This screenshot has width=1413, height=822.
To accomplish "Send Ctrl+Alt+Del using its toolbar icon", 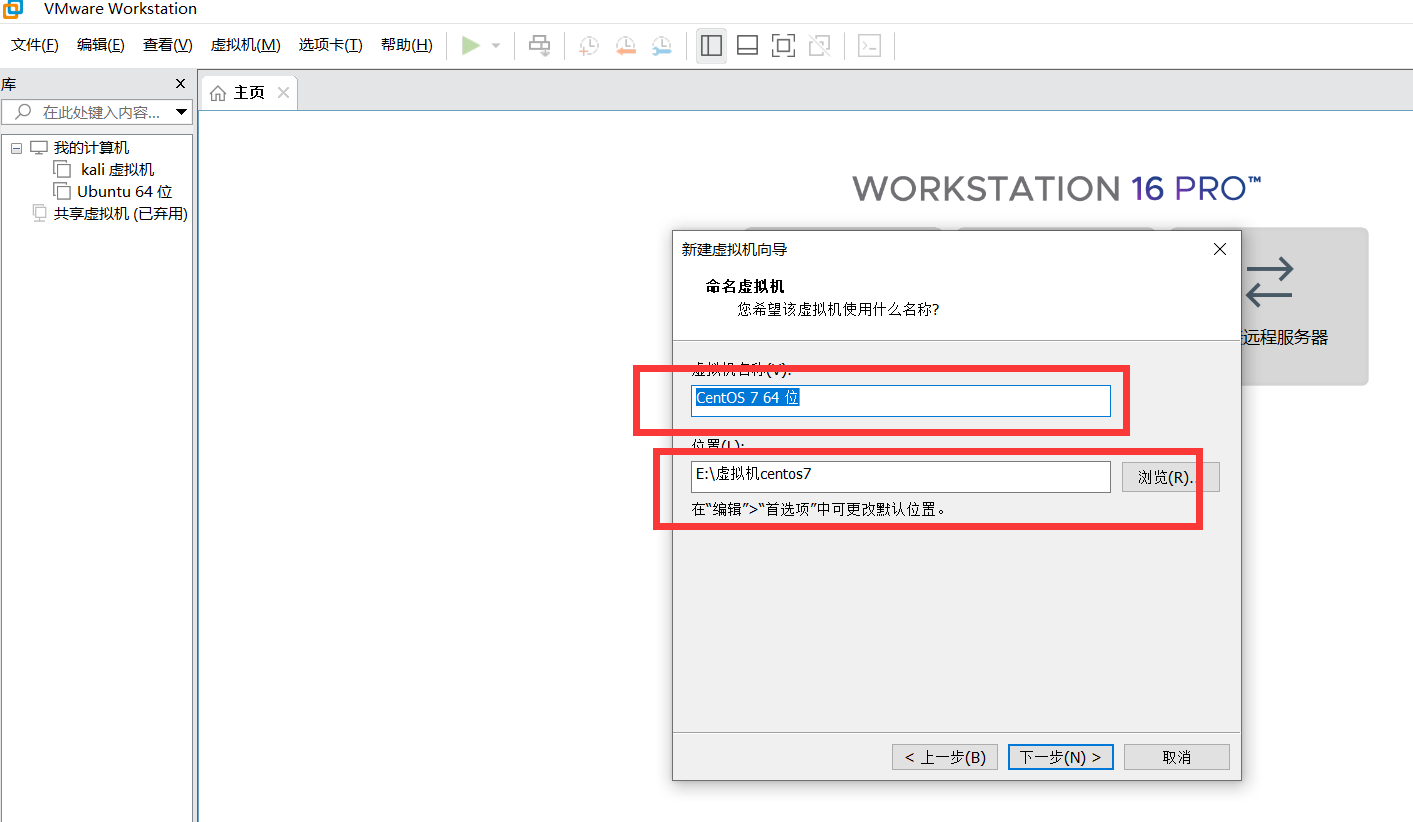I will click(540, 45).
